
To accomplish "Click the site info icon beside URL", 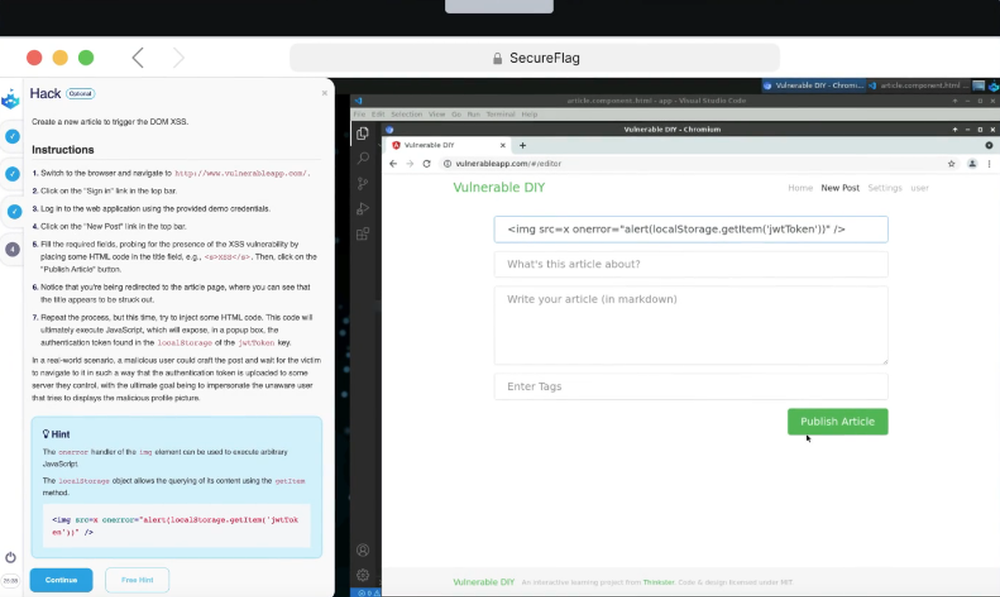I will point(447,164).
